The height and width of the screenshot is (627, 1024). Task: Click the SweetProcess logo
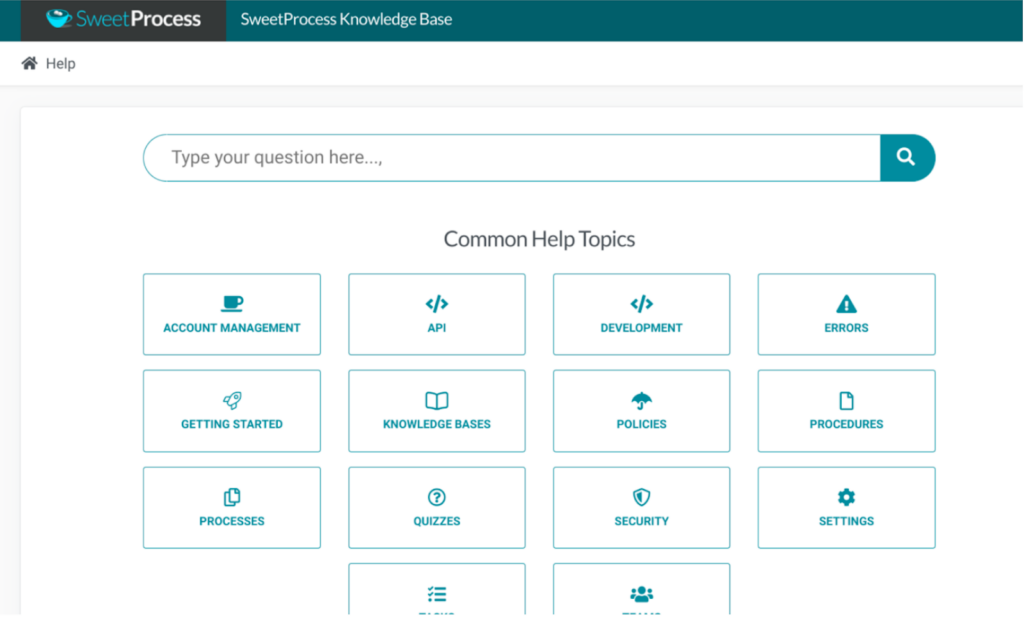coord(123,19)
